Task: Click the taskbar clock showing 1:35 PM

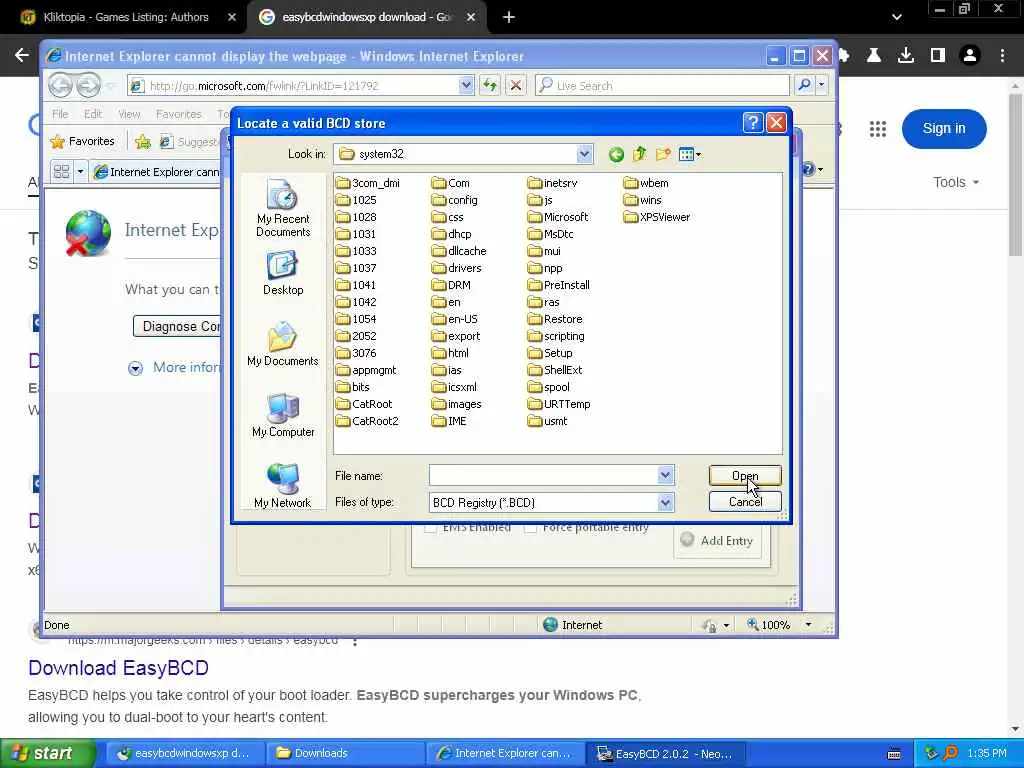Action: [987, 754]
